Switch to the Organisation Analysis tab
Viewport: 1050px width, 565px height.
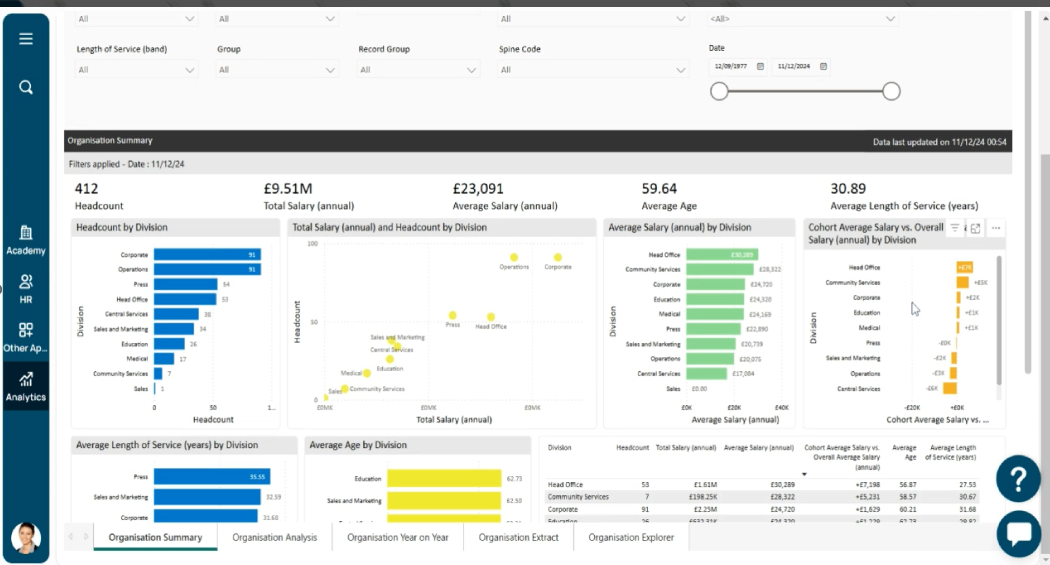(x=274, y=538)
